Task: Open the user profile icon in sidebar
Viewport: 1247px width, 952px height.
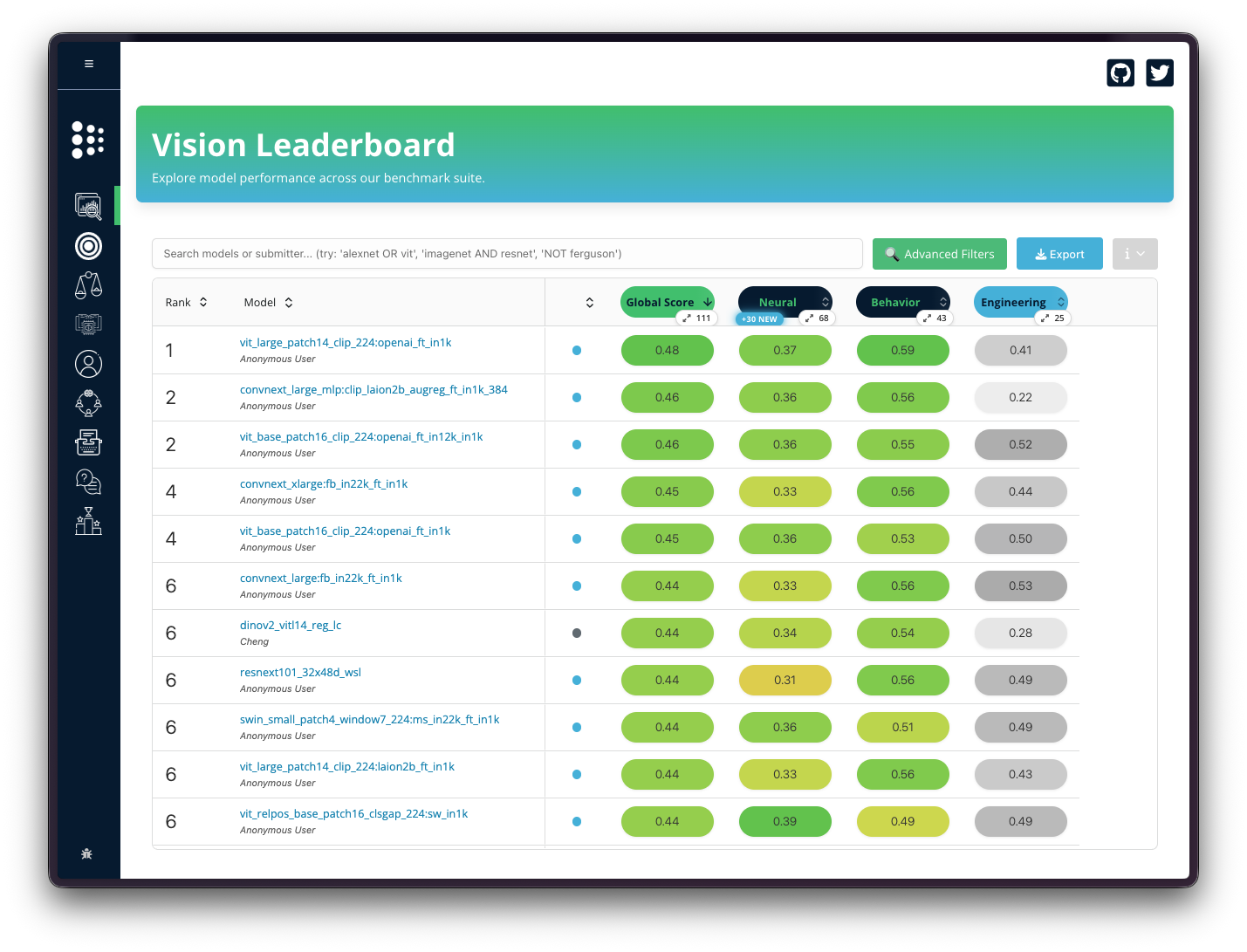Action: [88, 363]
